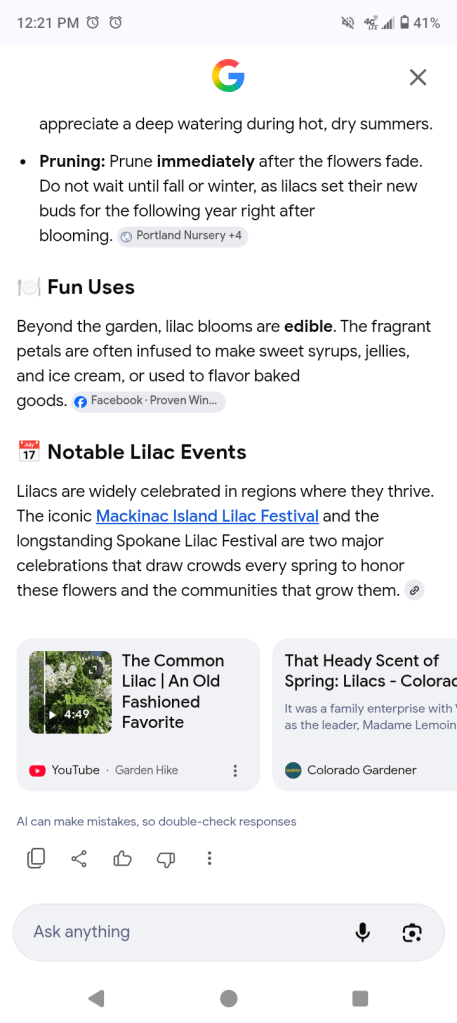Copy the response with copy icon
457x1023 pixels.
pyautogui.click(x=37, y=858)
